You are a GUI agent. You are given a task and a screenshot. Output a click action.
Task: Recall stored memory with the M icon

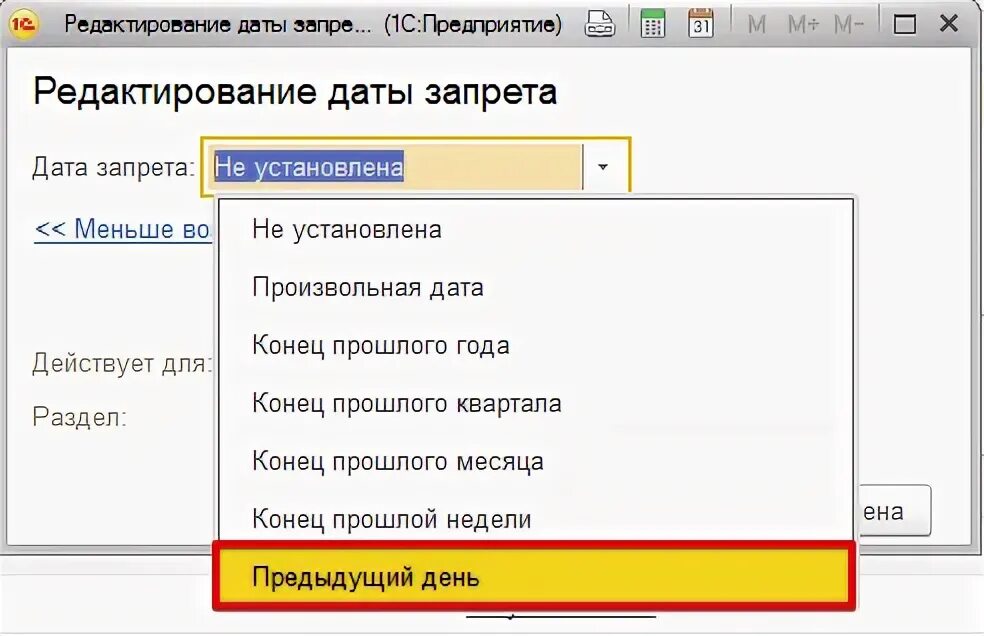pos(756,22)
